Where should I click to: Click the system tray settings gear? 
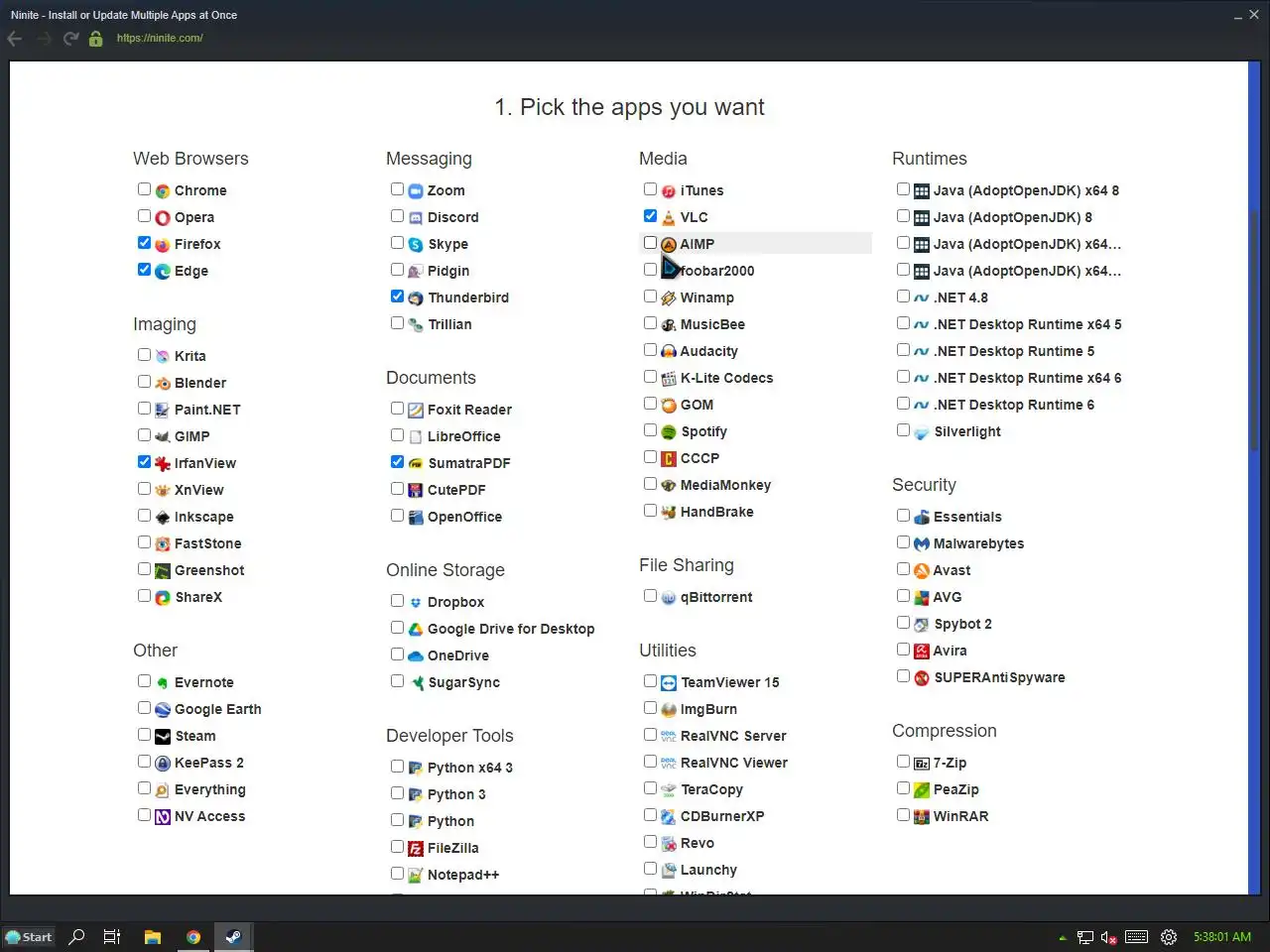(x=1169, y=937)
